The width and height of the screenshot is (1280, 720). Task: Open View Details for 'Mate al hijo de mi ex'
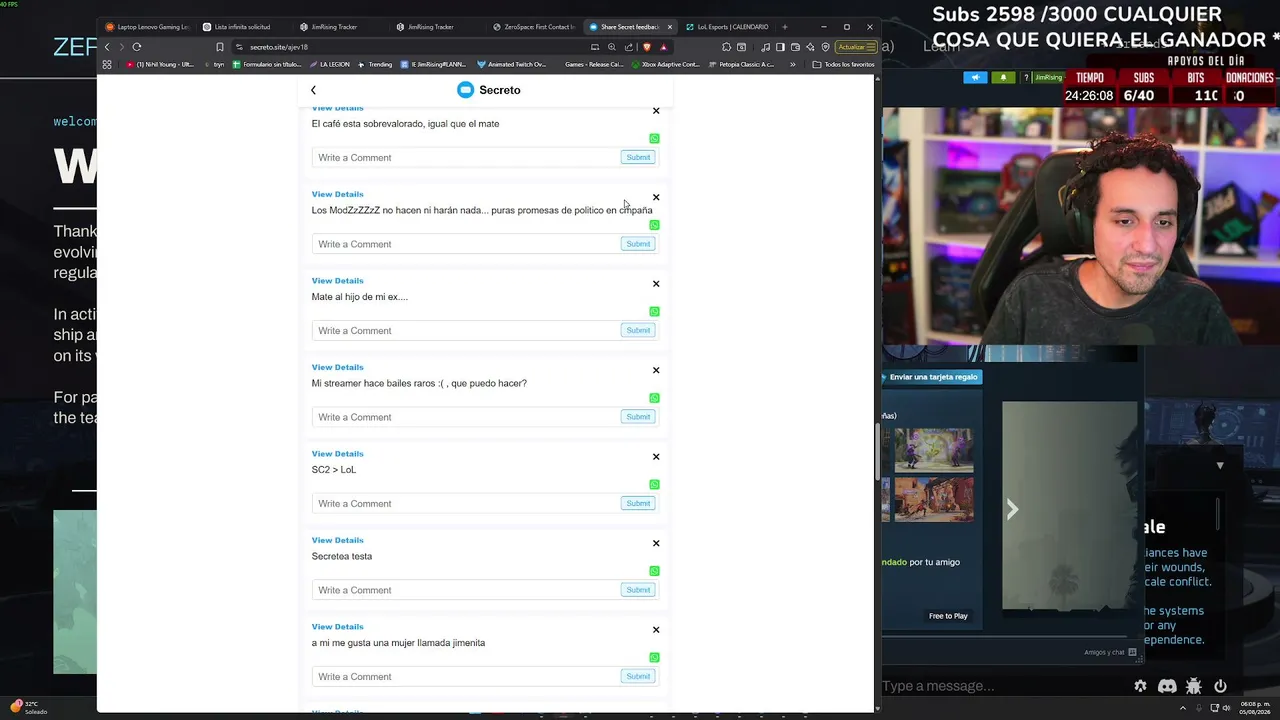(x=337, y=281)
